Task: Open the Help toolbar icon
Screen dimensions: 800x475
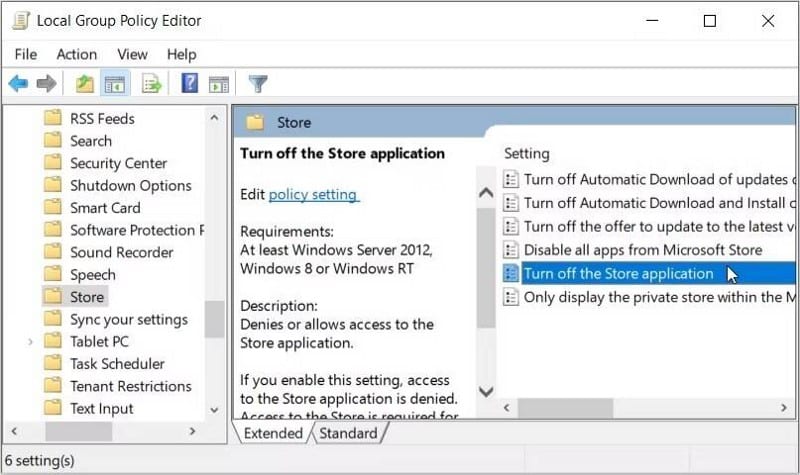Action: (x=189, y=83)
